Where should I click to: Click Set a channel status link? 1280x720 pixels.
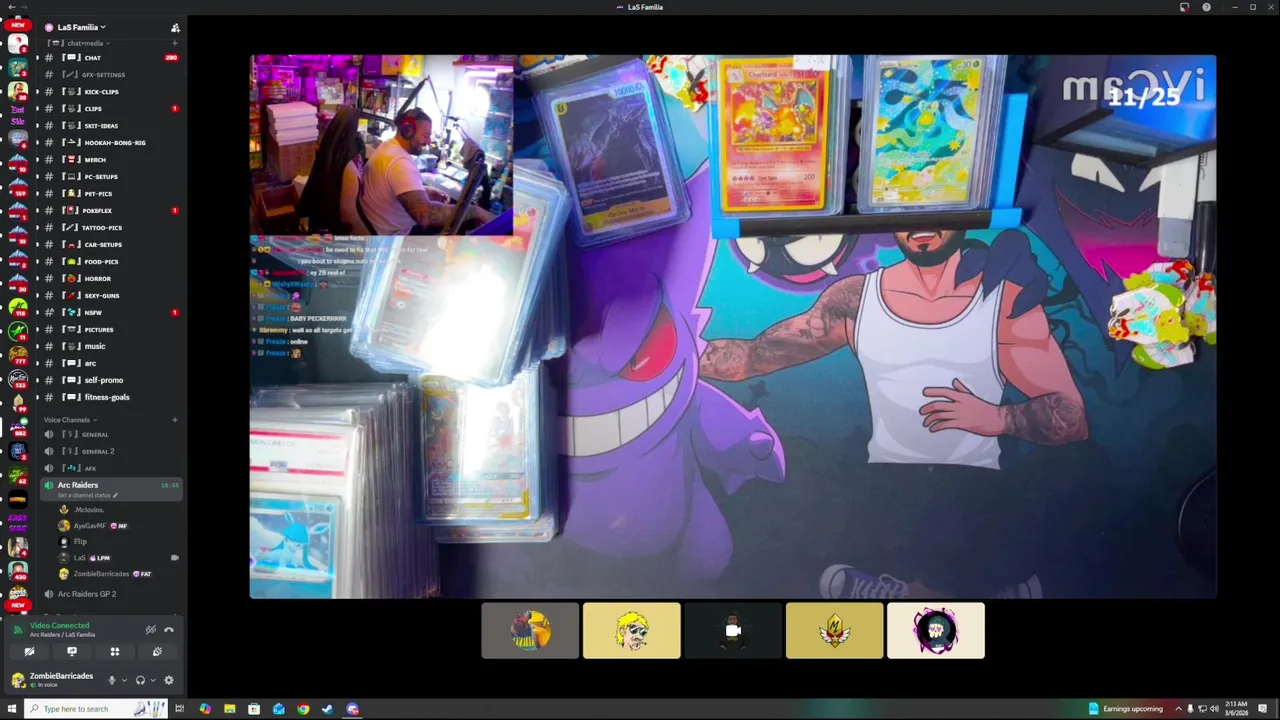(88, 496)
